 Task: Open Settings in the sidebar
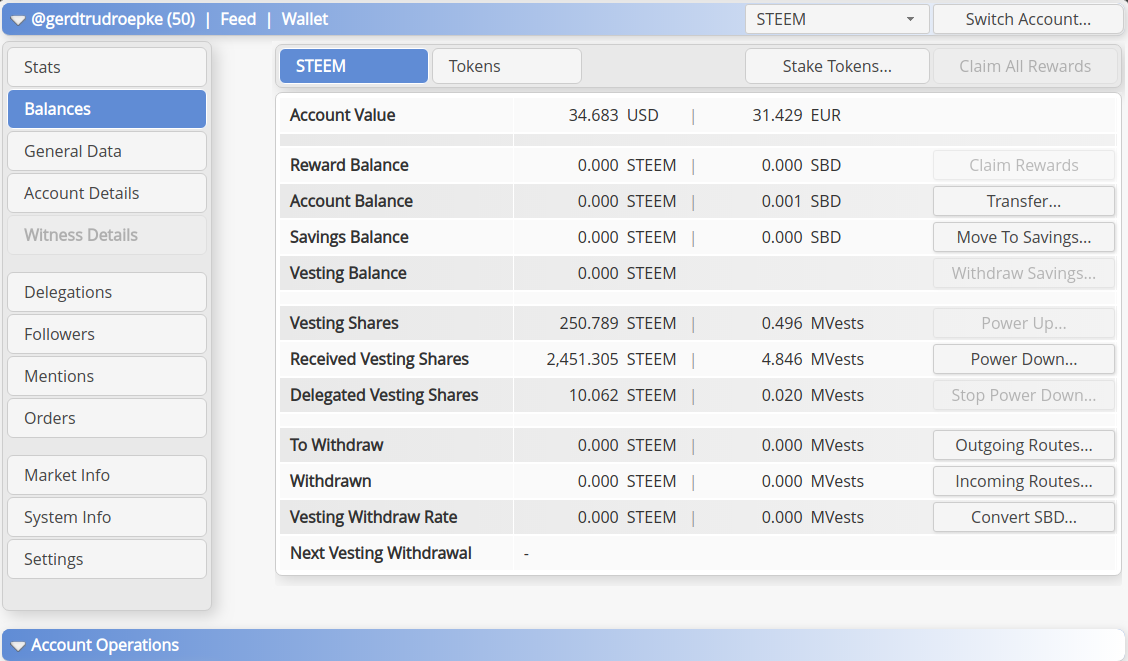point(107,559)
